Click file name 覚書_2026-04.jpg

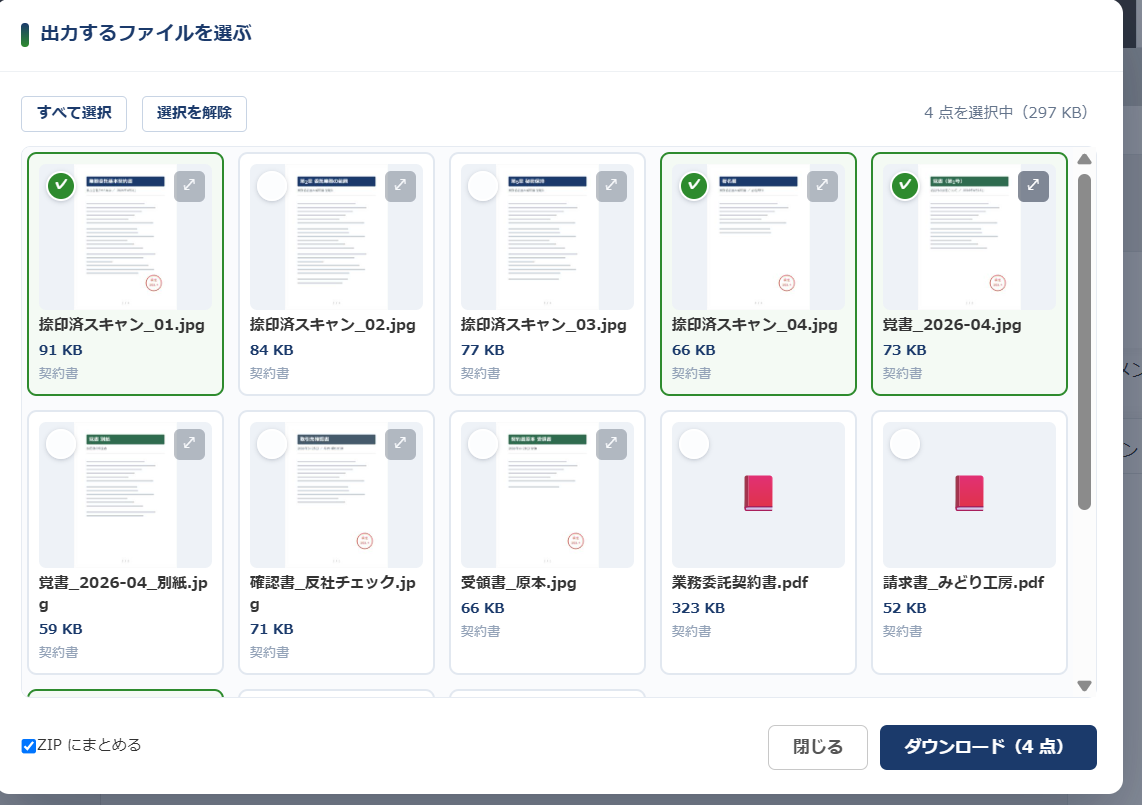pyautogui.click(x=952, y=325)
